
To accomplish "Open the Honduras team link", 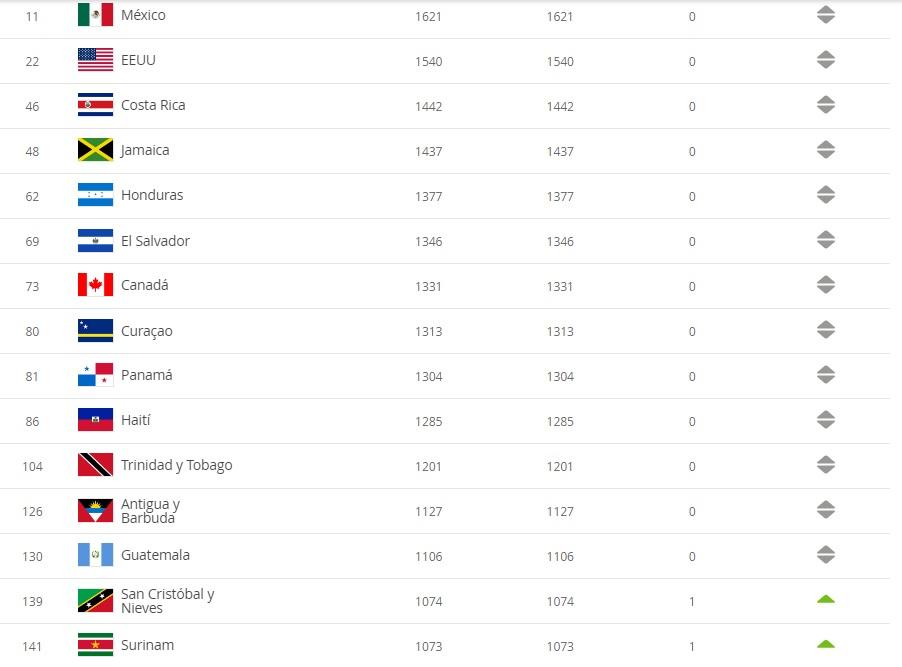I will click(152, 195).
